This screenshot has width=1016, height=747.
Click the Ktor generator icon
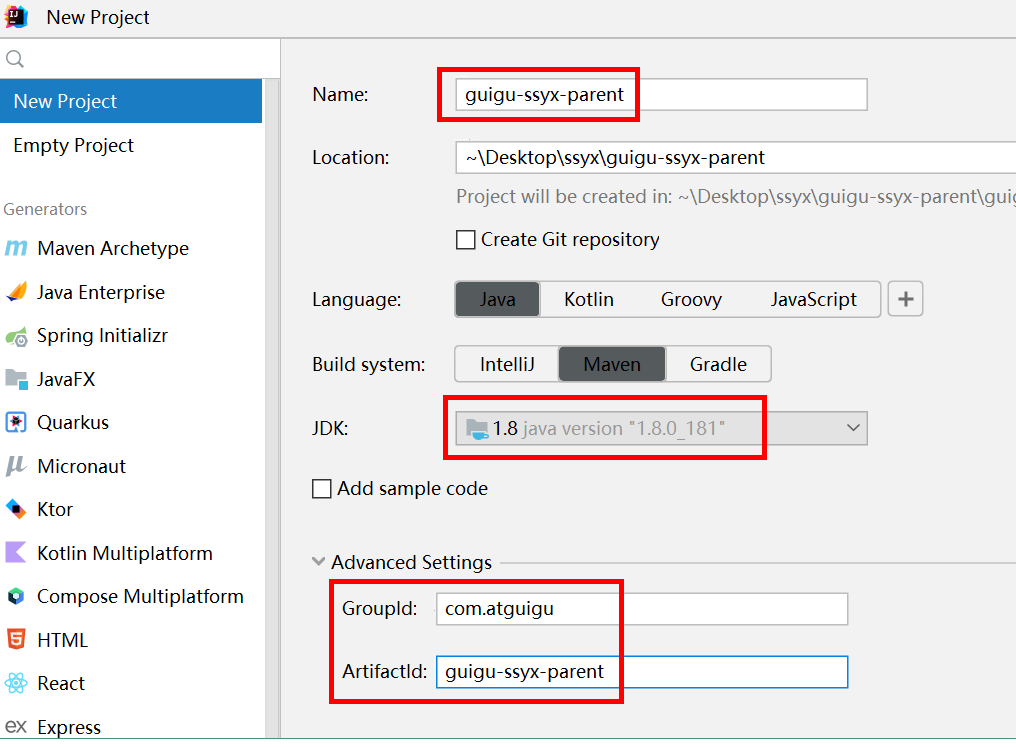[16, 510]
